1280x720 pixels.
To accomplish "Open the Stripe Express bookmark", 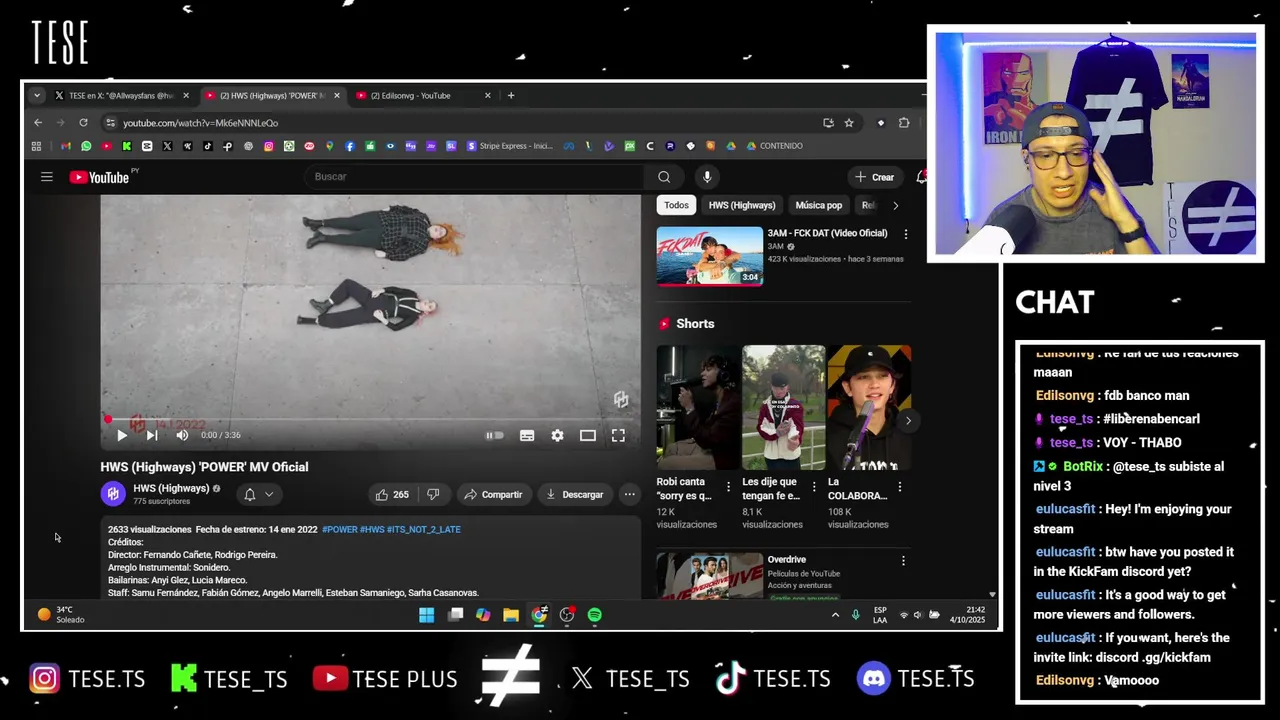I will (x=509, y=146).
